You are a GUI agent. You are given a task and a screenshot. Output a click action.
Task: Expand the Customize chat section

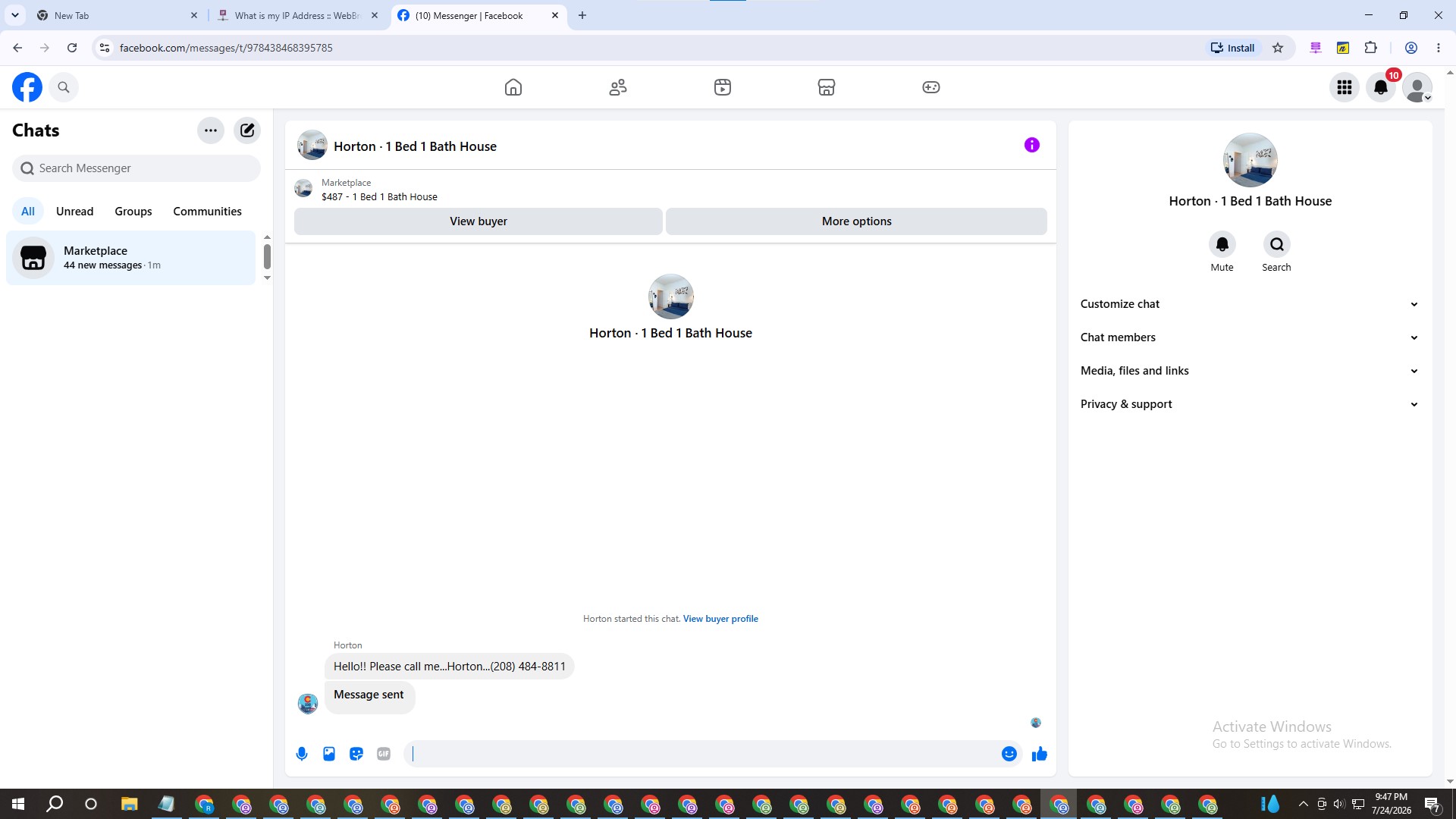coord(1250,304)
